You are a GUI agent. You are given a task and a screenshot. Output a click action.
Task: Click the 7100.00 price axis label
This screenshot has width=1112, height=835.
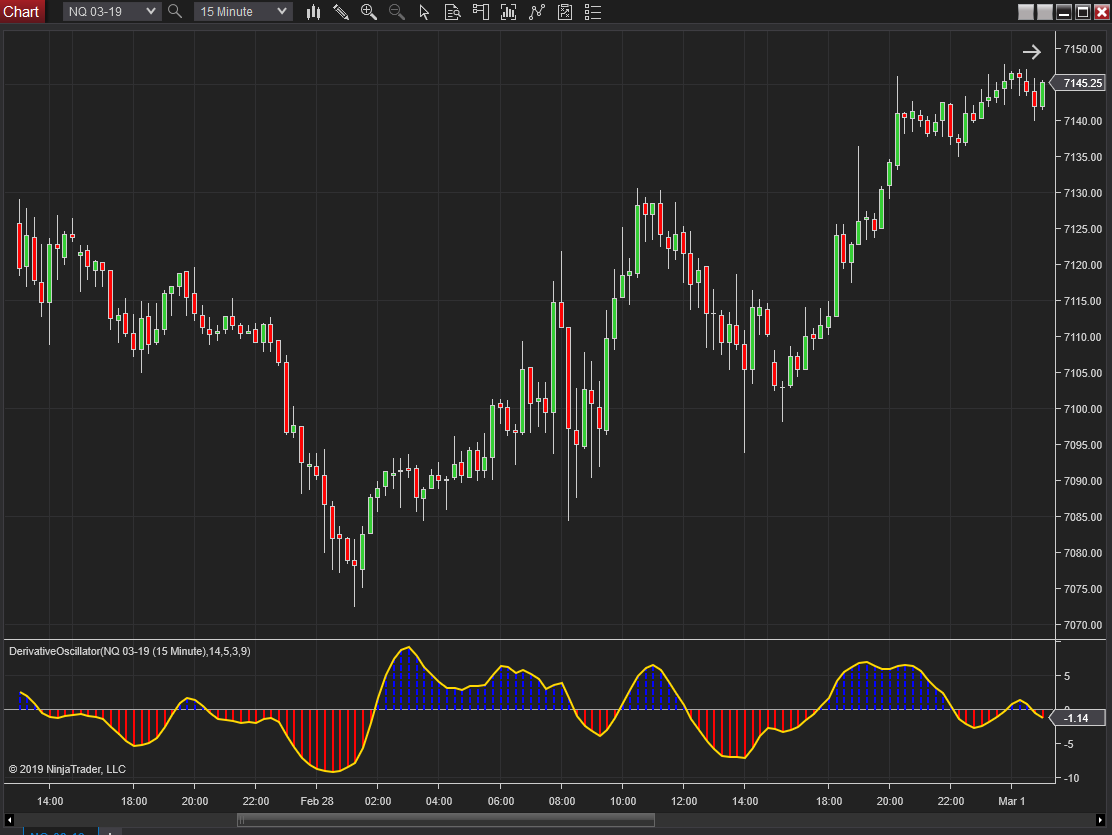pyautogui.click(x=1083, y=409)
